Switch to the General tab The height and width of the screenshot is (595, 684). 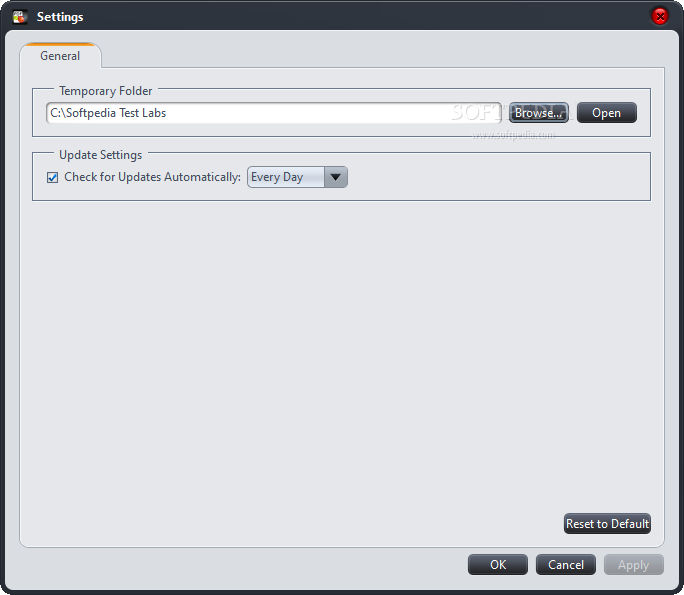(60, 56)
